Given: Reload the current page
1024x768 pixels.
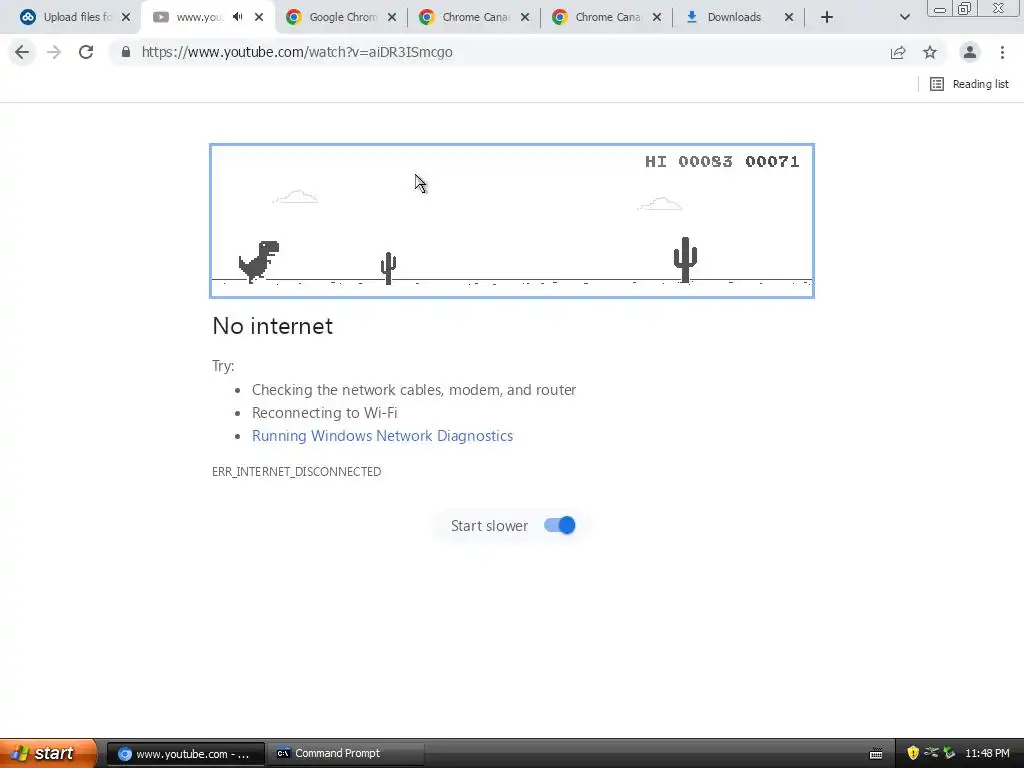Looking at the screenshot, I should (x=86, y=52).
